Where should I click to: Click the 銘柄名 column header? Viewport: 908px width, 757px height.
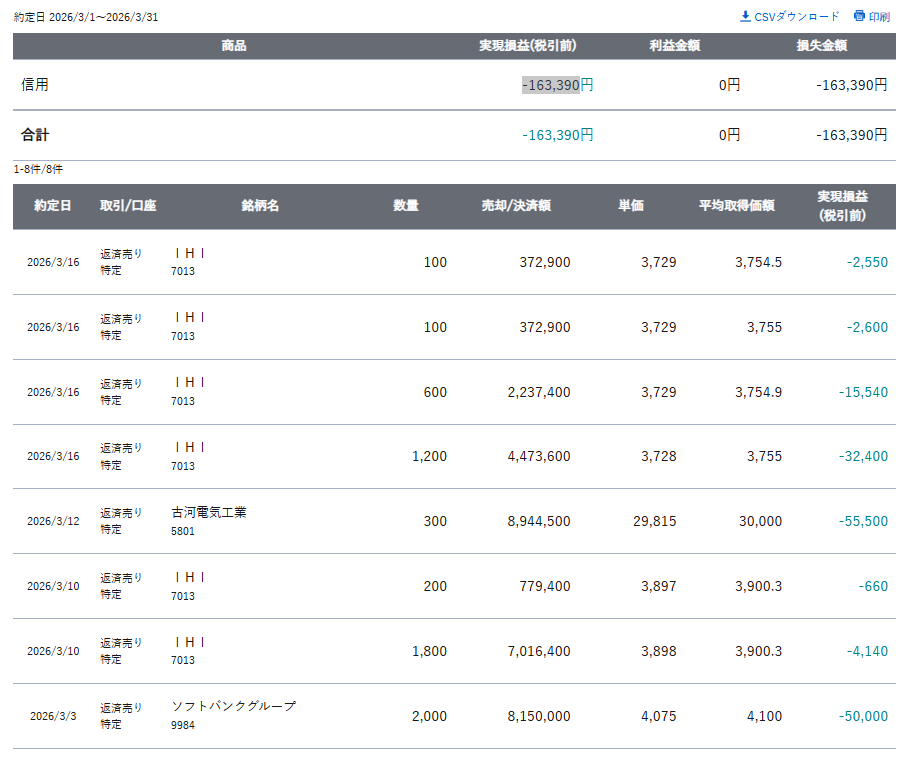click(x=260, y=206)
